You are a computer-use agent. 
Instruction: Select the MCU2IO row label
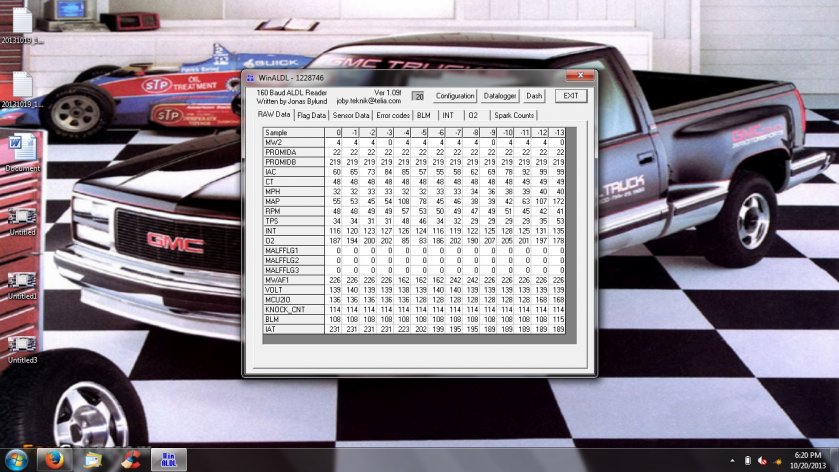pyautogui.click(x=293, y=299)
